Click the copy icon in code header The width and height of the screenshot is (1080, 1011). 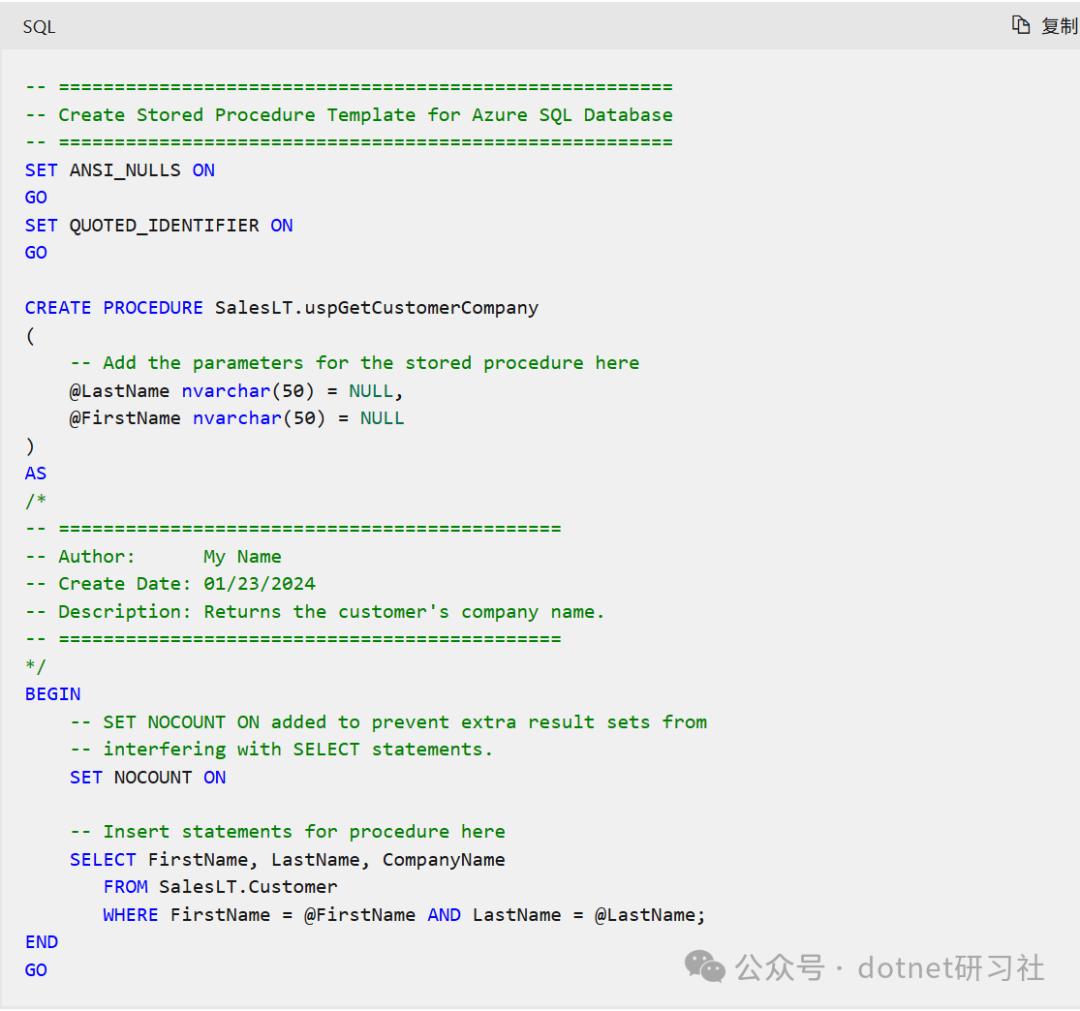pyautogui.click(x=1020, y=25)
